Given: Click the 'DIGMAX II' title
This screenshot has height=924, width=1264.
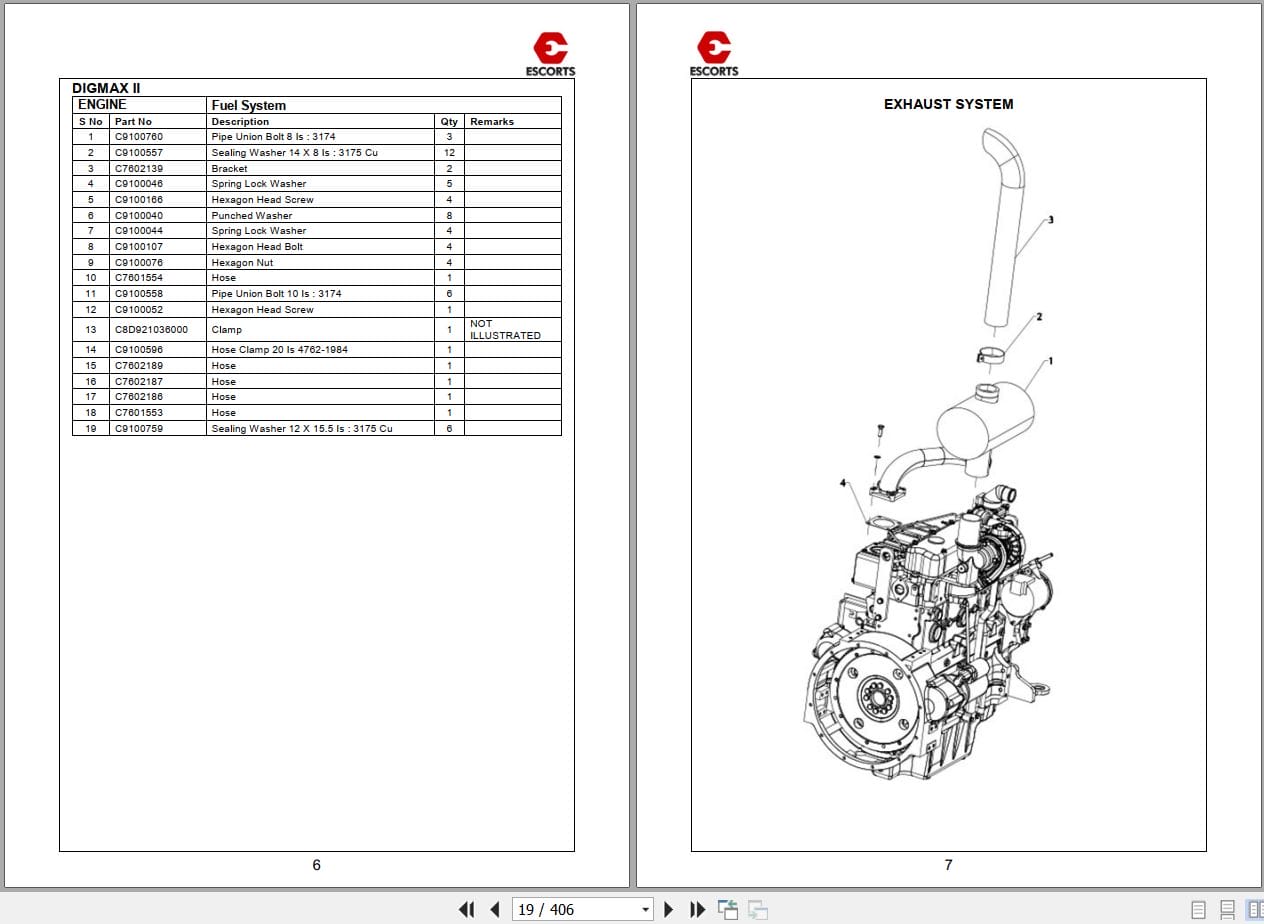Looking at the screenshot, I should pos(106,88).
